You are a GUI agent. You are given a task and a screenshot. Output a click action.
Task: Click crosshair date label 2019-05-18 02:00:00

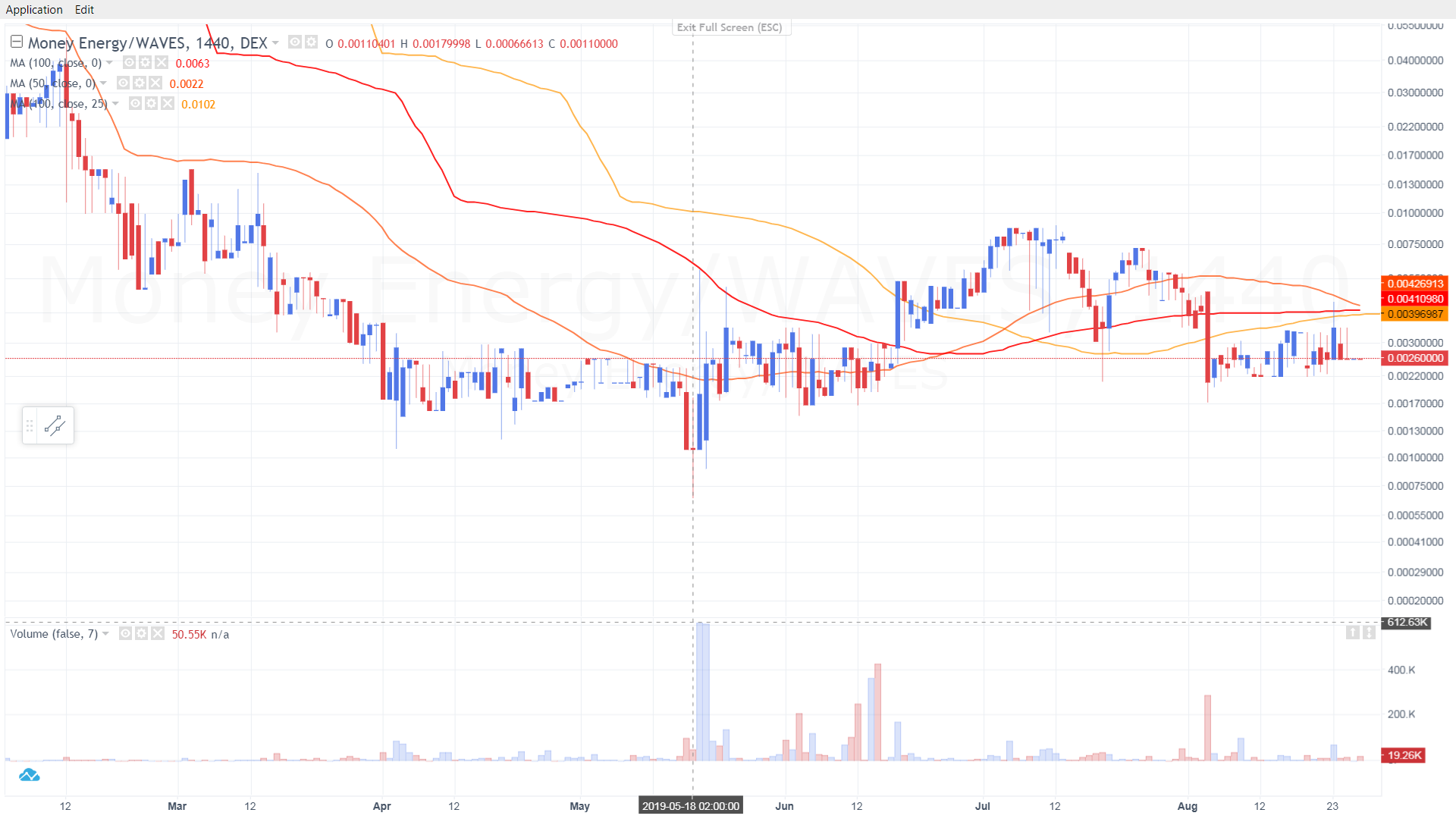pos(691,806)
